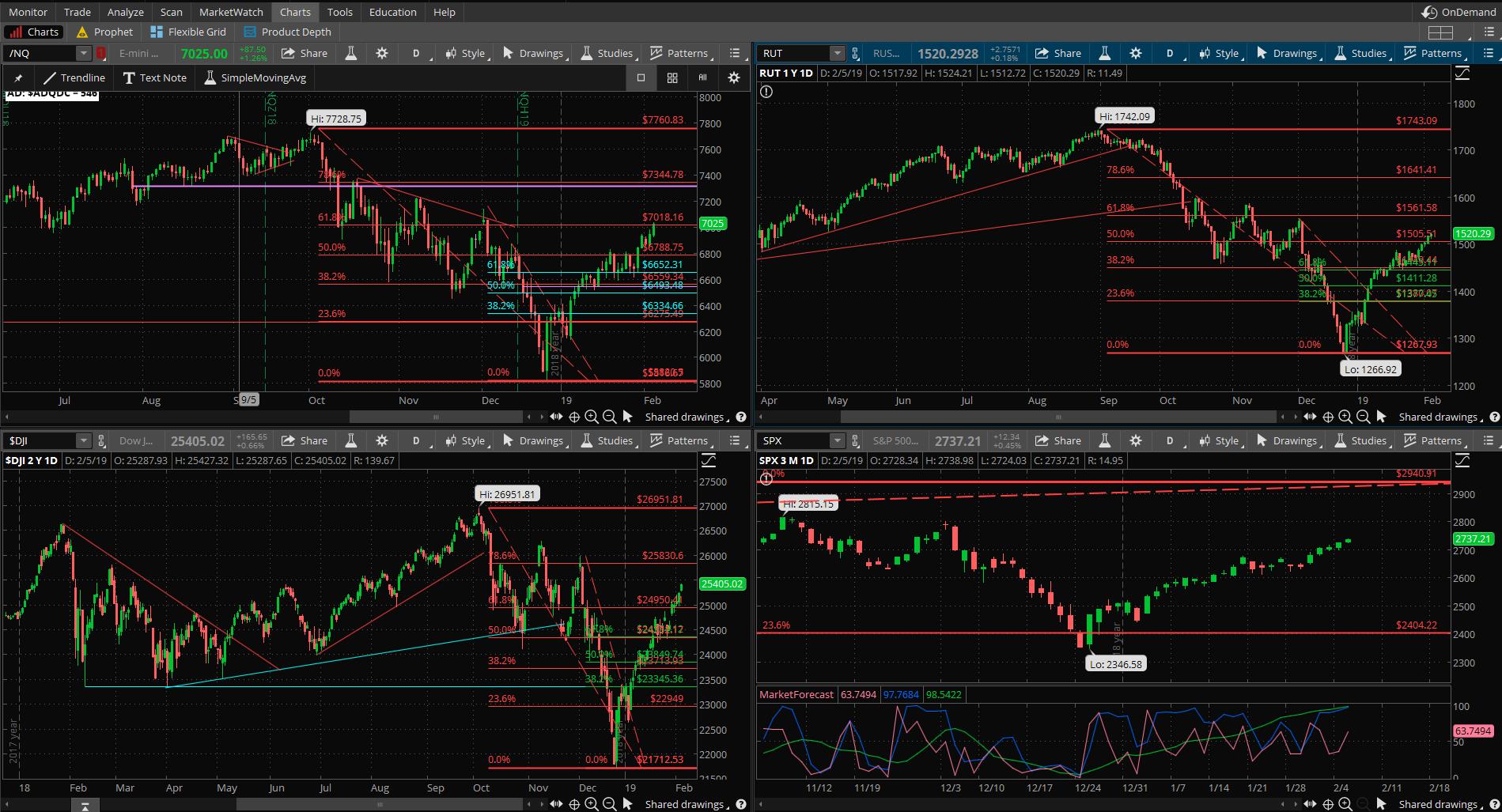
Task: Click the Share button in SPX chart
Action: point(1058,440)
